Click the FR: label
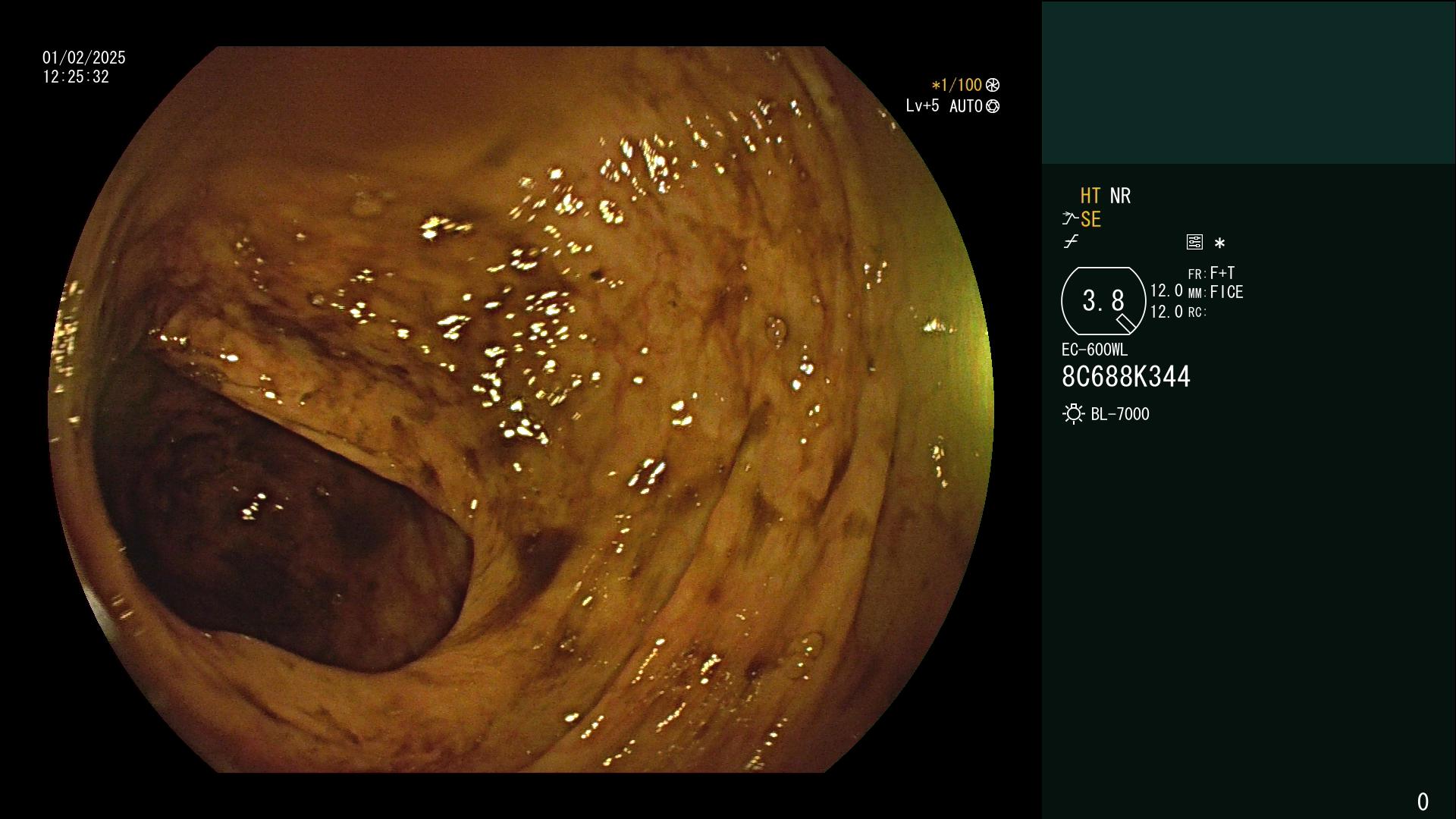Screen dimensions: 1456x819 (x=1197, y=275)
